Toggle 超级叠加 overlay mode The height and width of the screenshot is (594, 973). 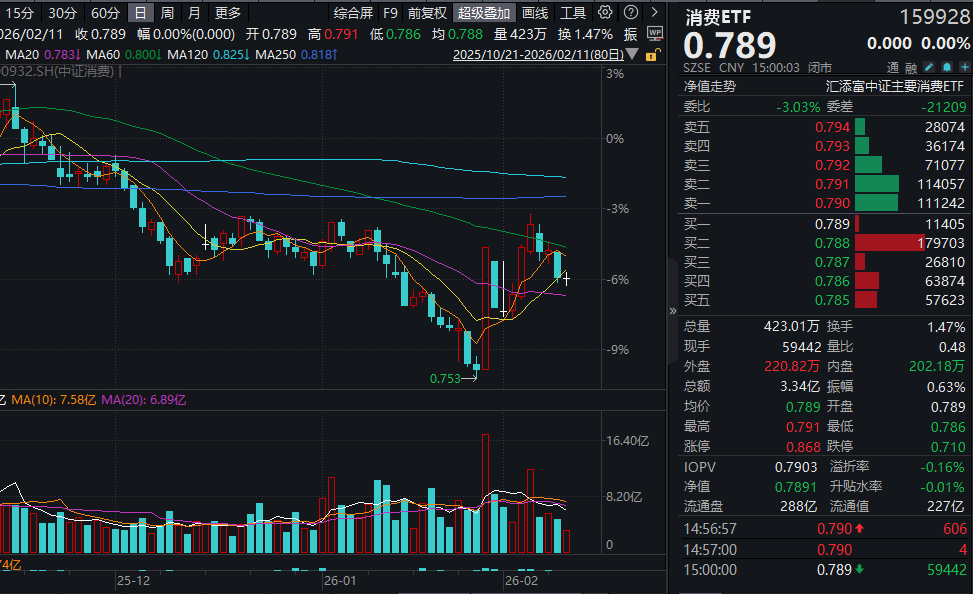tap(484, 13)
